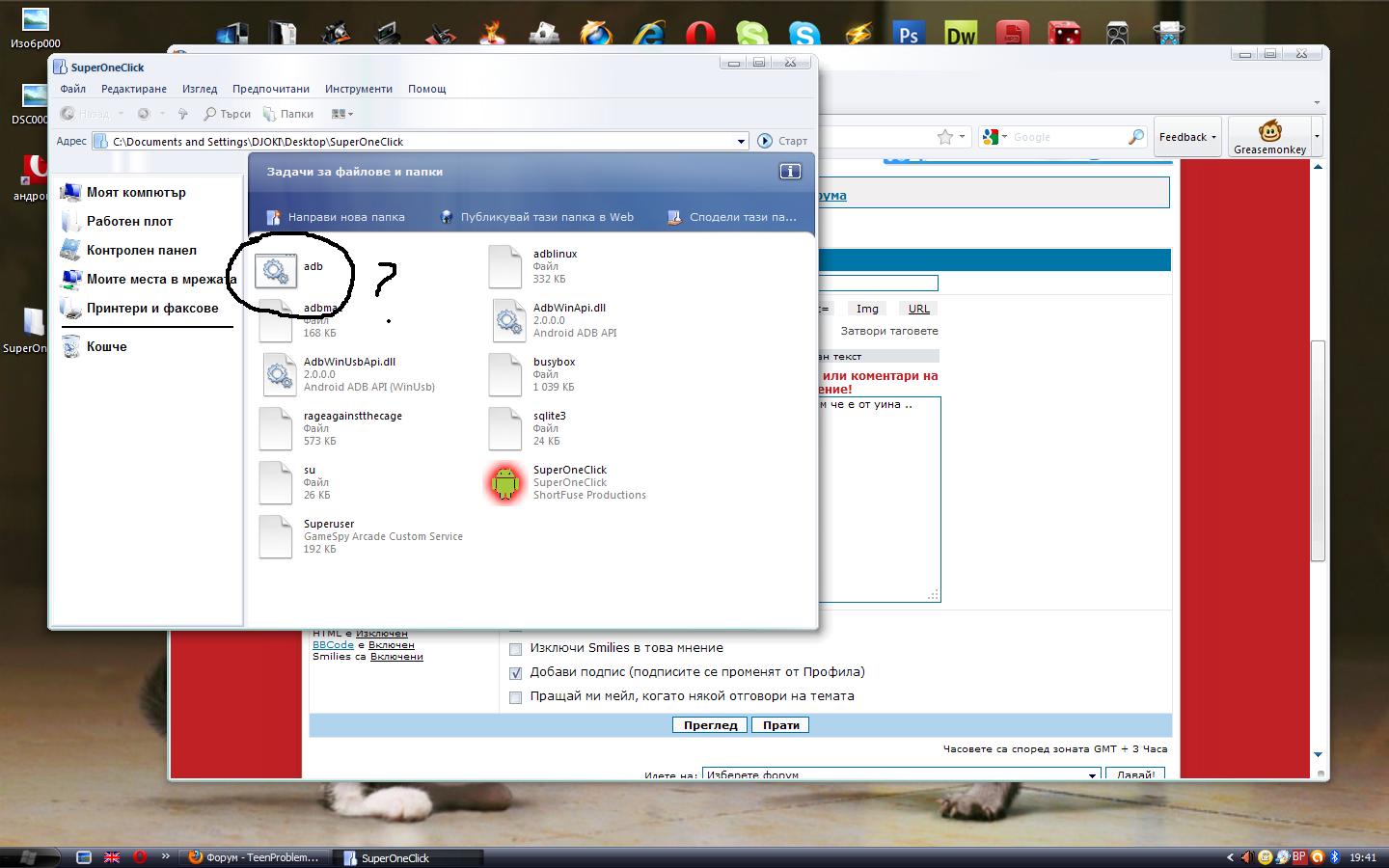The width and height of the screenshot is (1389, 868).
Task: Click the info icon in tasks header
Action: (790, 172)
